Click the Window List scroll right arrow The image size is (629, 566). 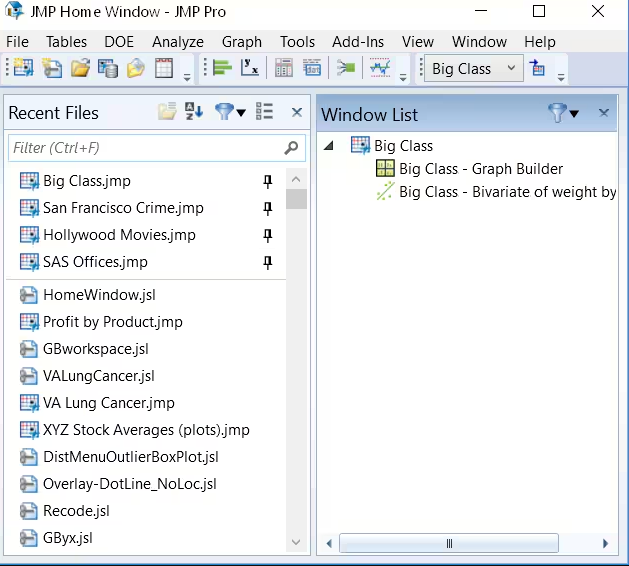[605, 544]
